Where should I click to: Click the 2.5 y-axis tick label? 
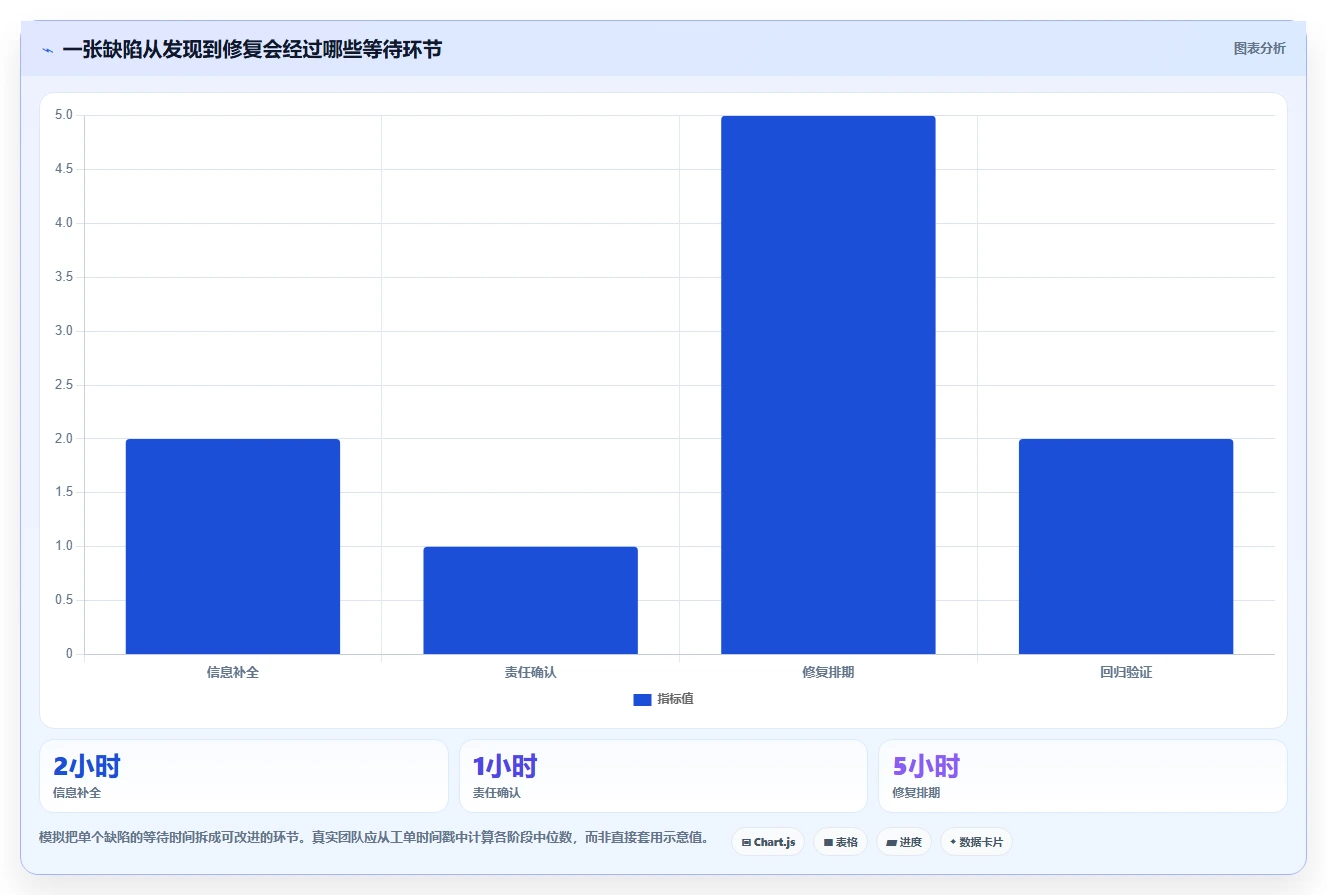click(64, 385)
